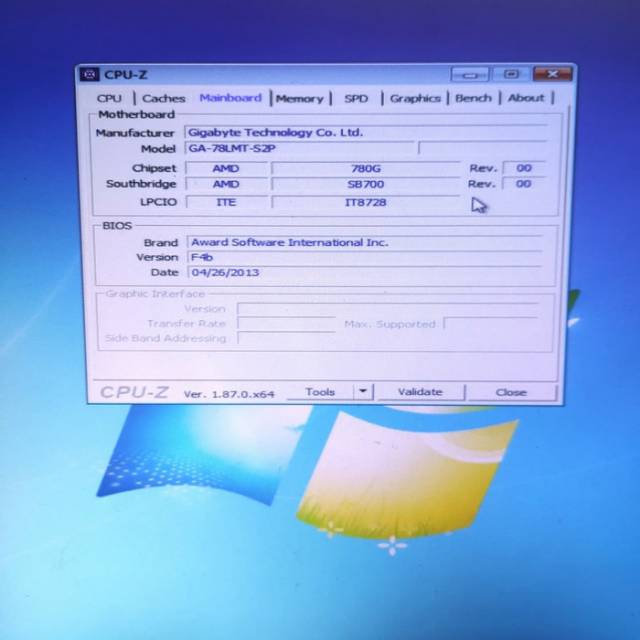Image resolution: width=640 pixels, height=640 pixels.
Task: Click the Tools button
Action: pyautogui.click(x=320, y=392)
